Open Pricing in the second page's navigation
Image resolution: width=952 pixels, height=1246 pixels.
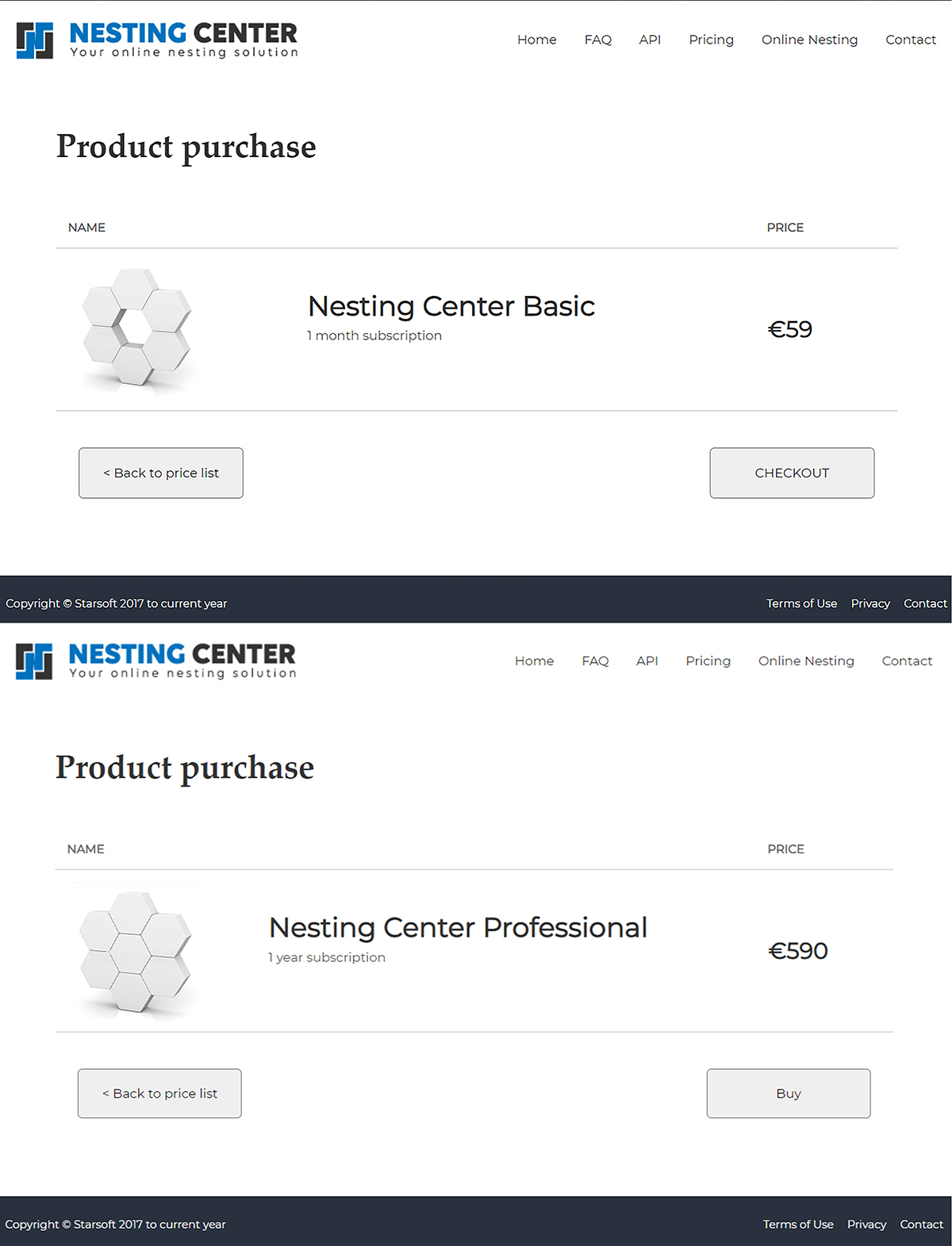708,661
